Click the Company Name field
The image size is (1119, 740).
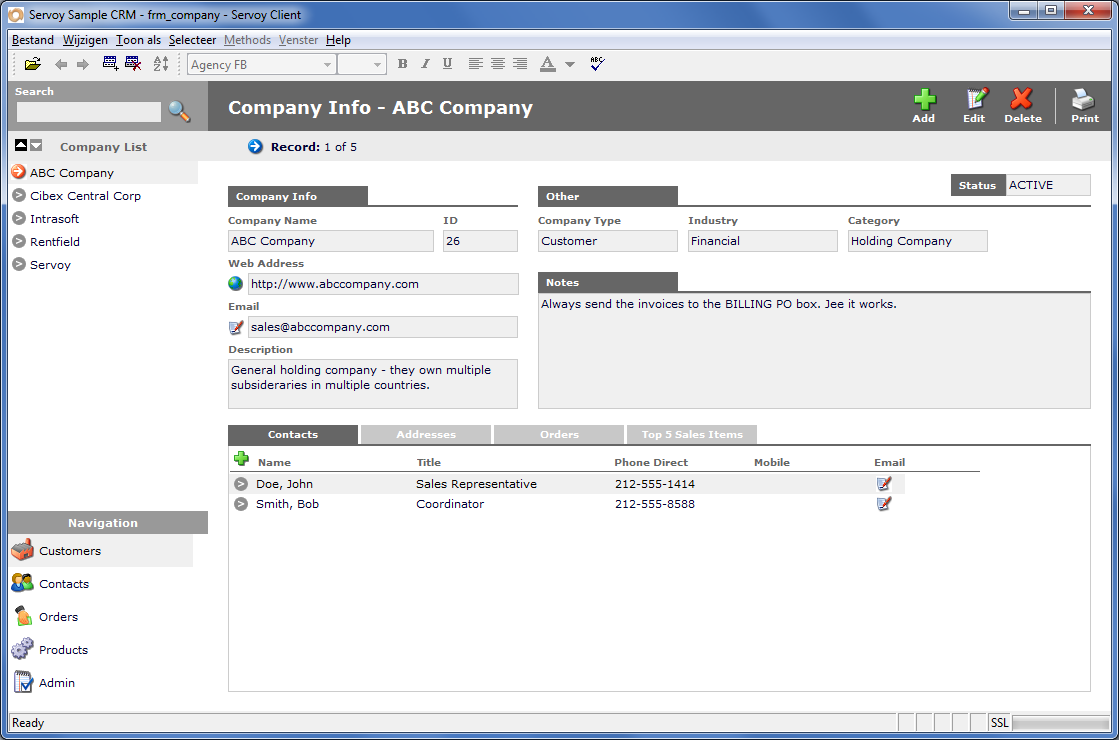click(x=330, y=241)
